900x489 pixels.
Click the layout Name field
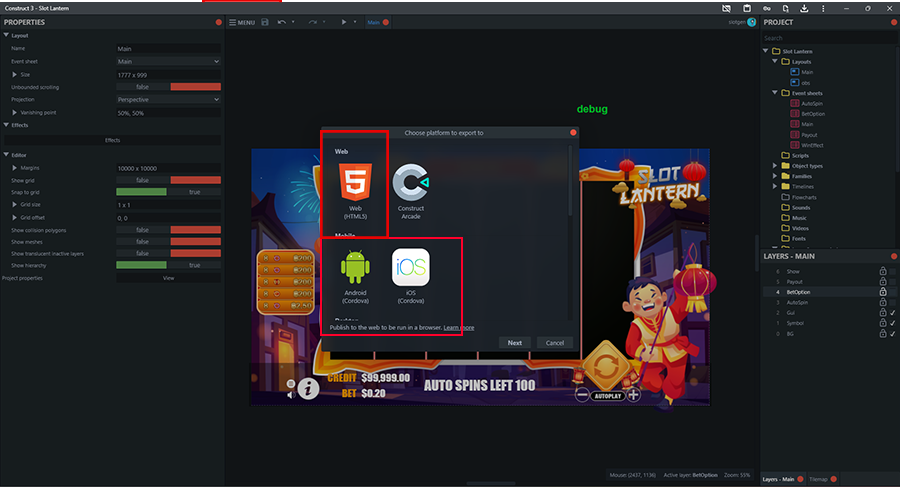(x=168, y=49)
